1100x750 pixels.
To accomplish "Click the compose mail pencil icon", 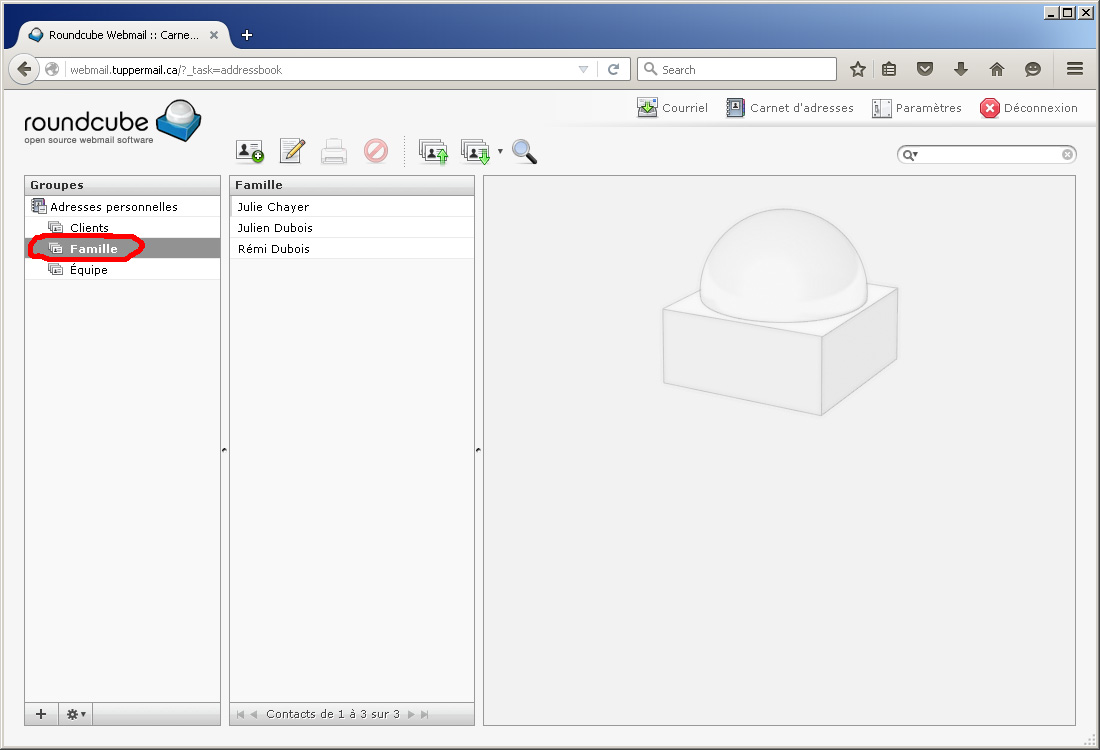I will 292,151.
